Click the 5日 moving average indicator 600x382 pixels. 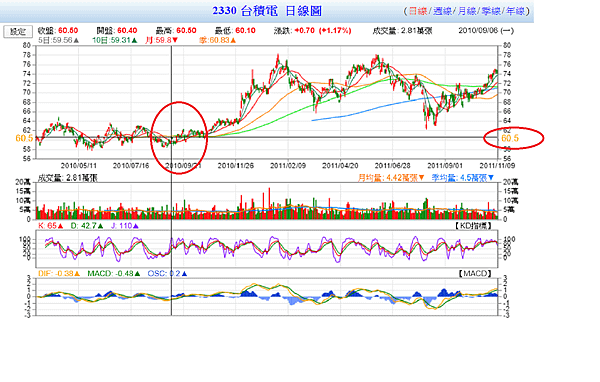pos(59,40)
